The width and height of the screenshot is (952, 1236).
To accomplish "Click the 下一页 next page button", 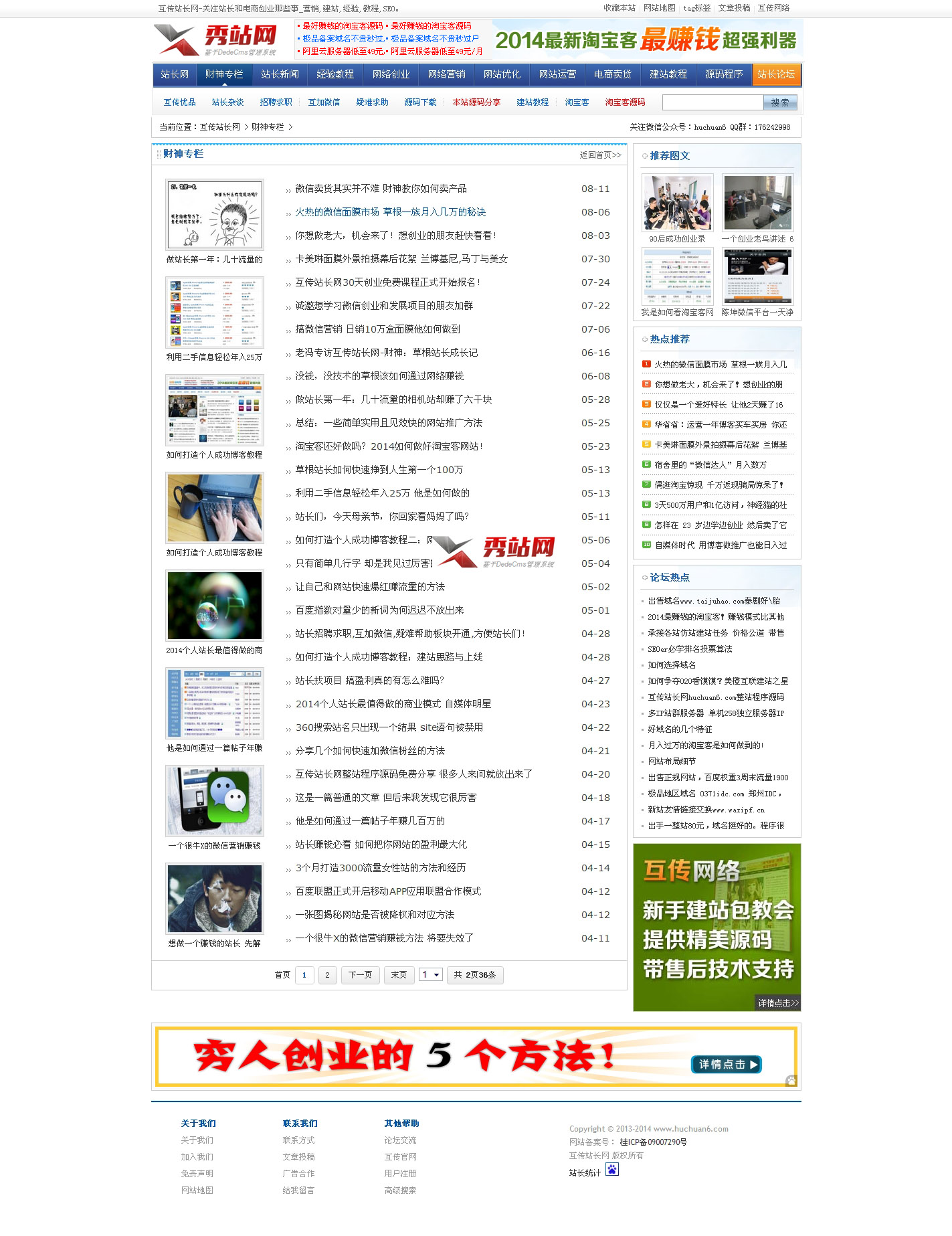I will click(360, 975).
